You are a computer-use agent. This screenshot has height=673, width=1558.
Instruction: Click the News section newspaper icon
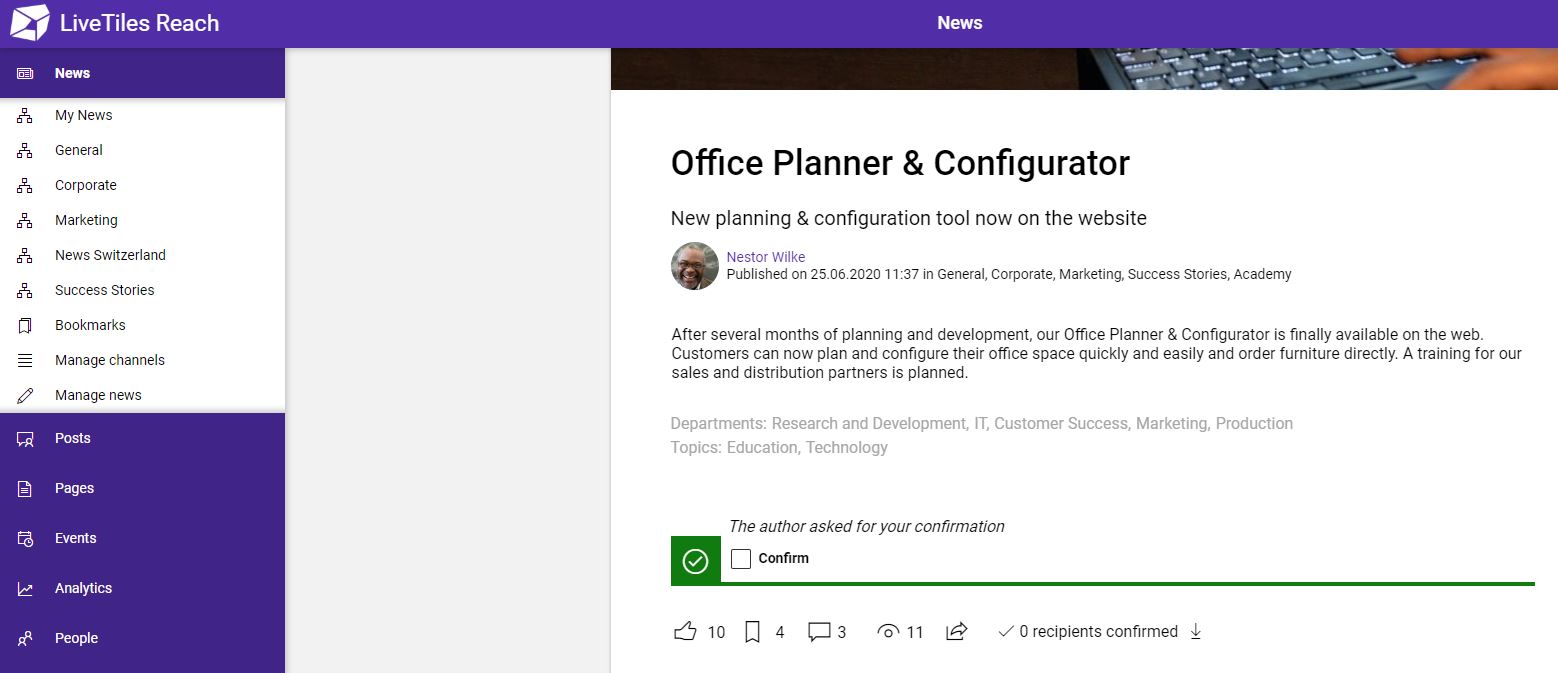pos(25,73)
